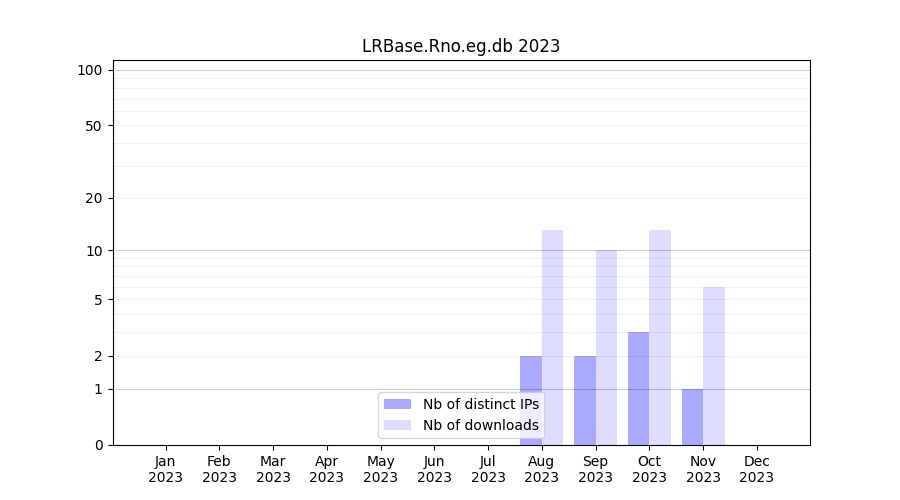The height and width of the screenshot is (500, 900).
Task: Click the 'Nb of distinct IPs' legend text
Action: coord(480,404)
